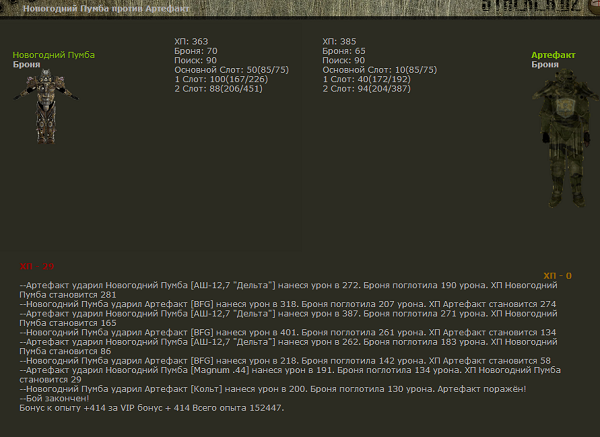Click the 'Броня' label under Артефакт
The image size is (600, 437).
[545, 64]
